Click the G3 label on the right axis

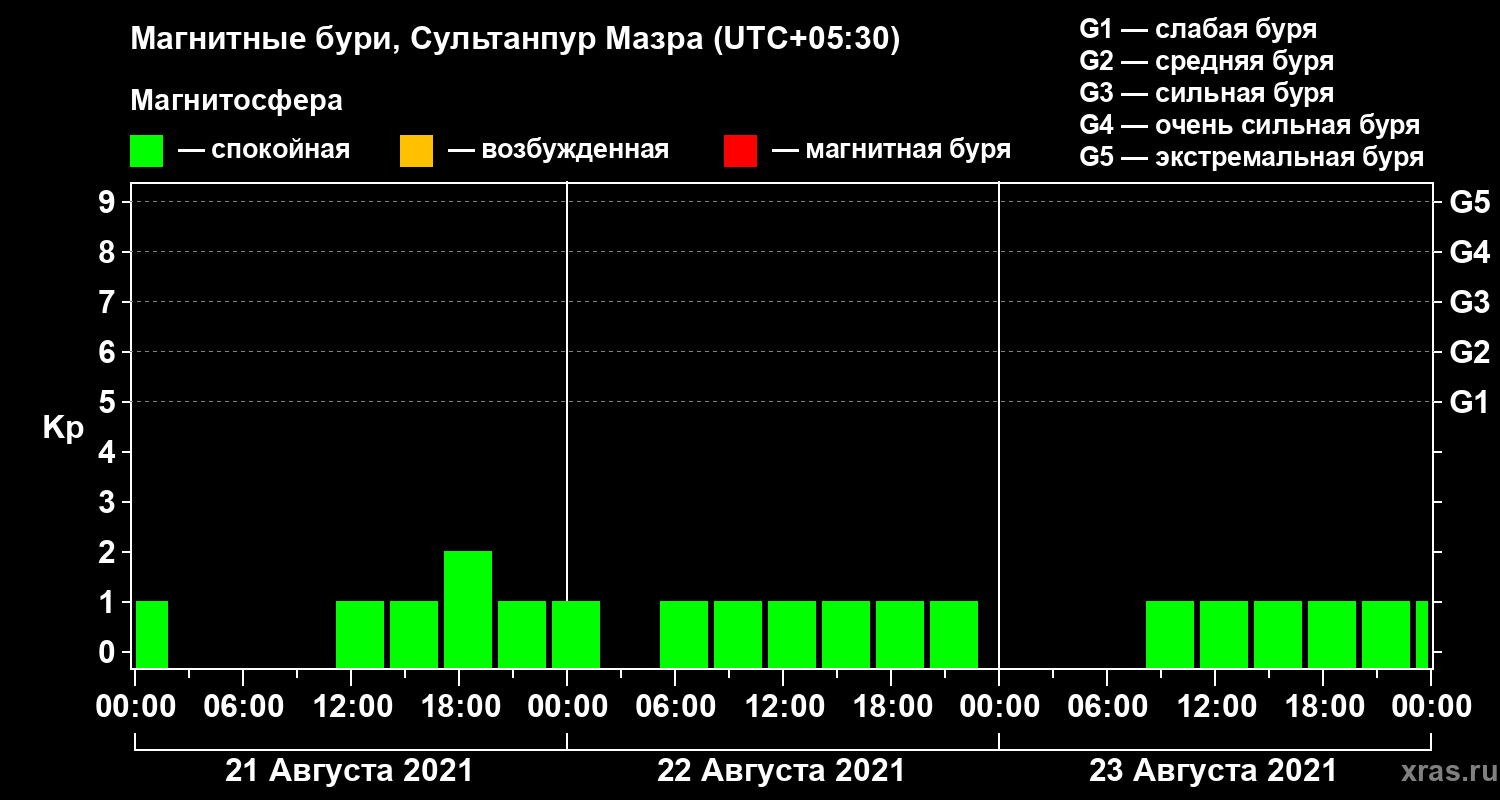(x=1470, y=302)
